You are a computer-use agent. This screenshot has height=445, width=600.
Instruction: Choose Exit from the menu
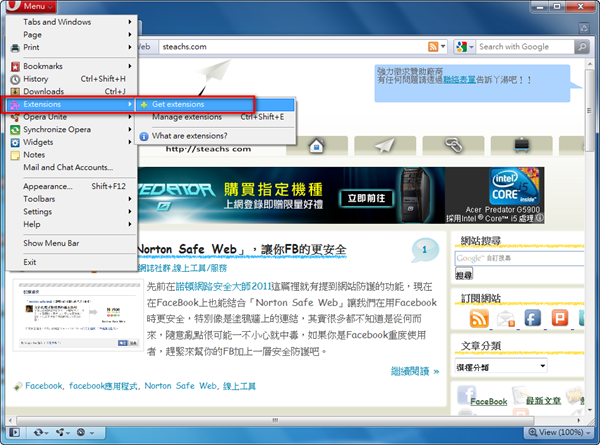pyautogui.click(x=72, y=262)
